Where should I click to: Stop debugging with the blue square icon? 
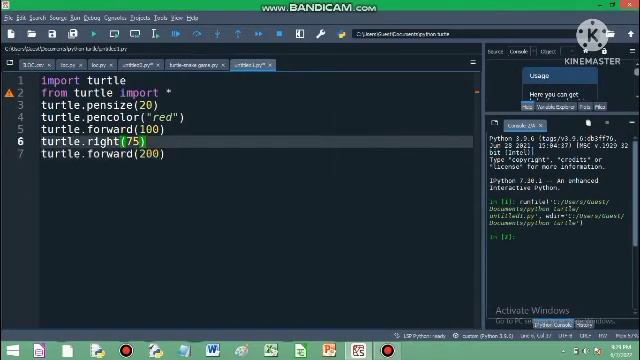279,34
